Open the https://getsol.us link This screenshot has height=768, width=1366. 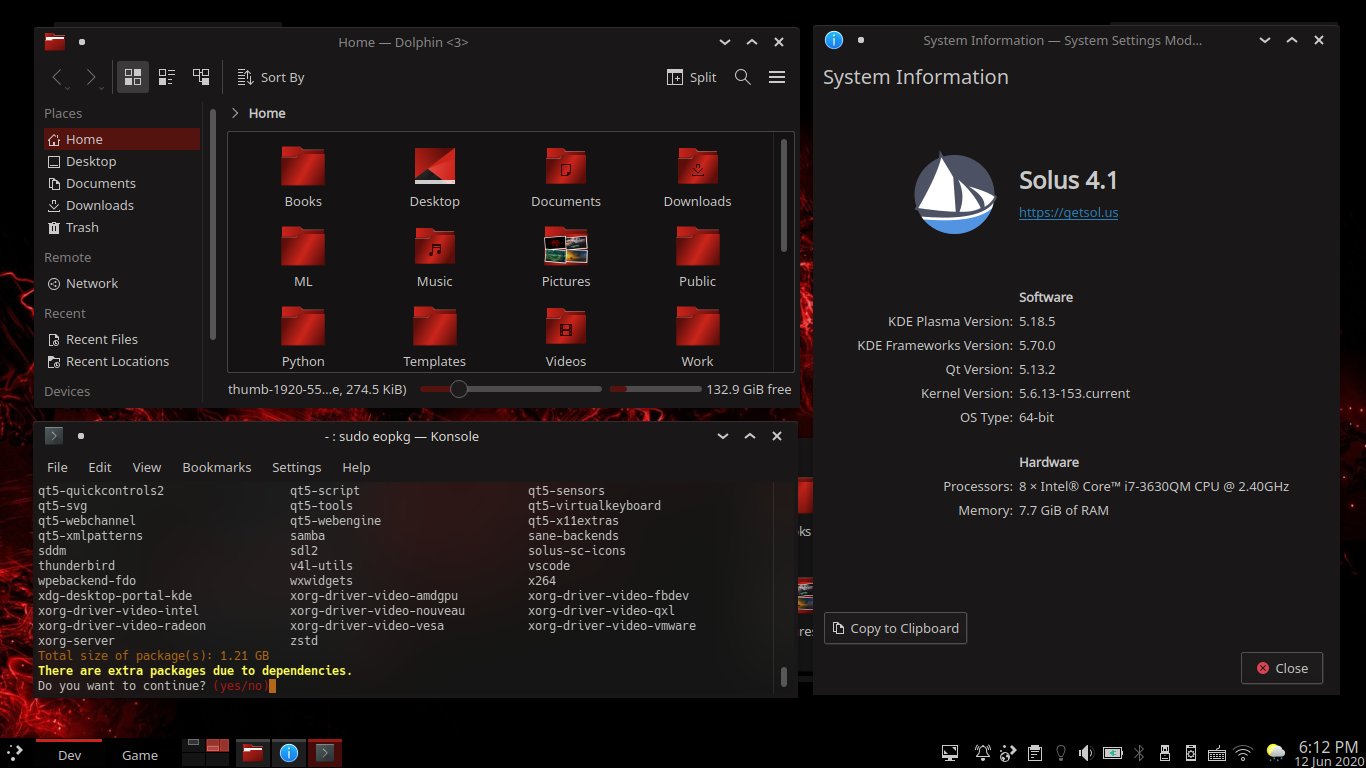point(1068,212)
